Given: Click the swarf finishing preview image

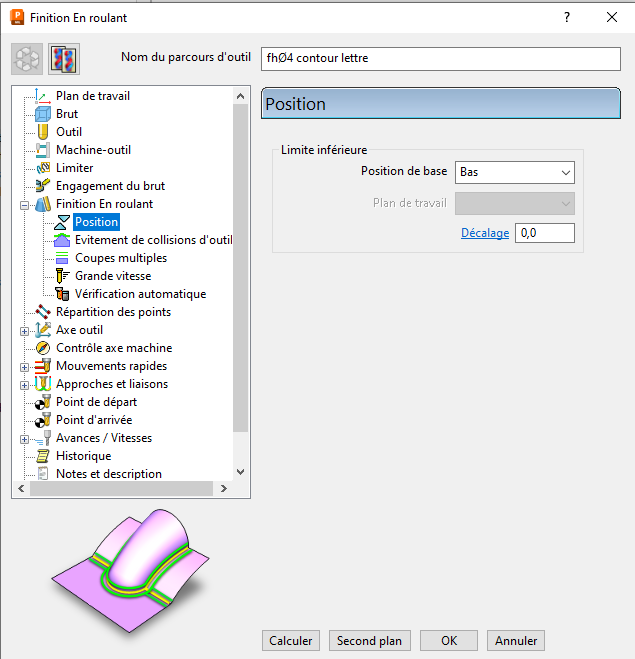Looking at the screenshot, I should 130,571.
